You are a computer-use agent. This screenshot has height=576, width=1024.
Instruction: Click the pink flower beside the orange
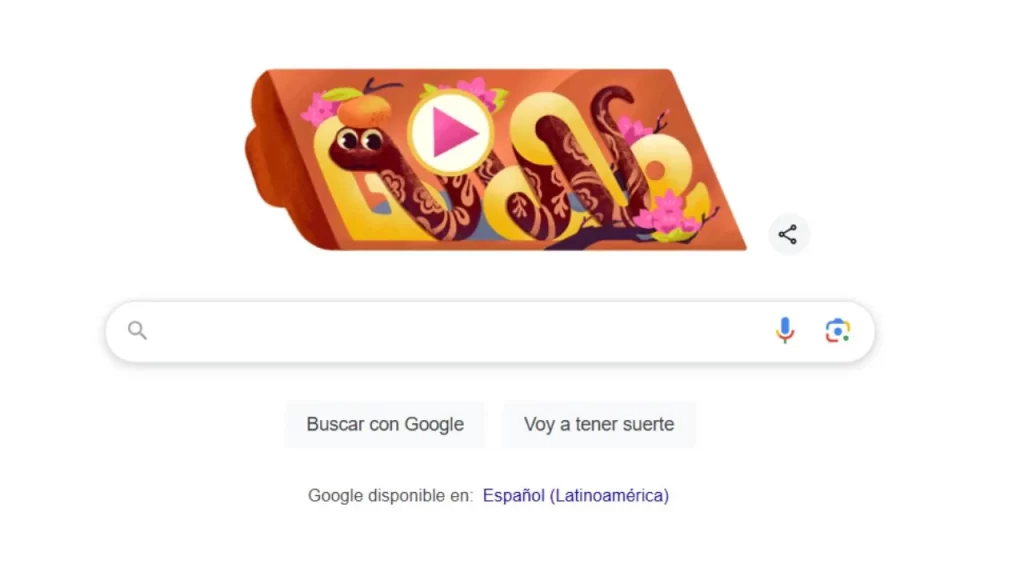pos(318,109)
